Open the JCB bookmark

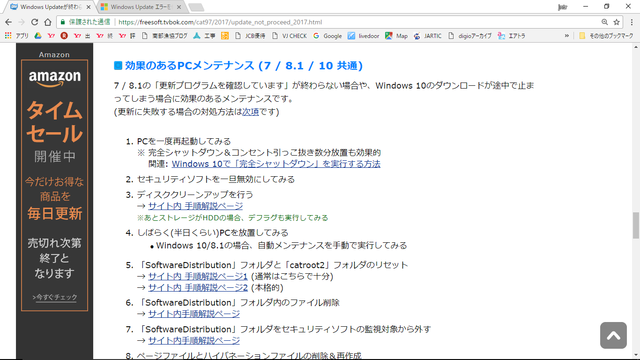tap(250, 36)
